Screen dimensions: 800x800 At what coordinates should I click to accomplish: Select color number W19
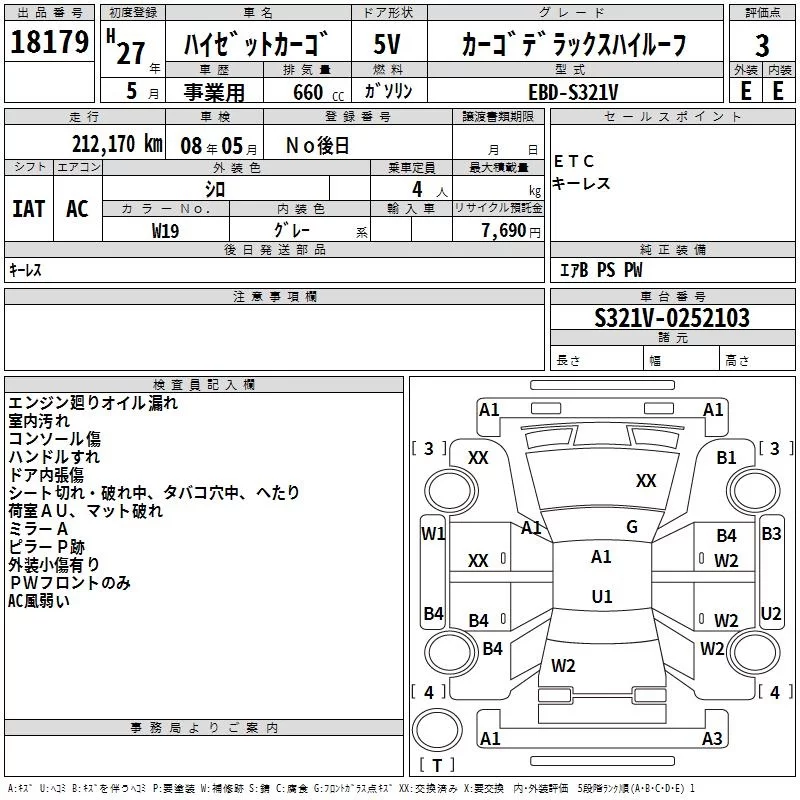tap(165, 231)
